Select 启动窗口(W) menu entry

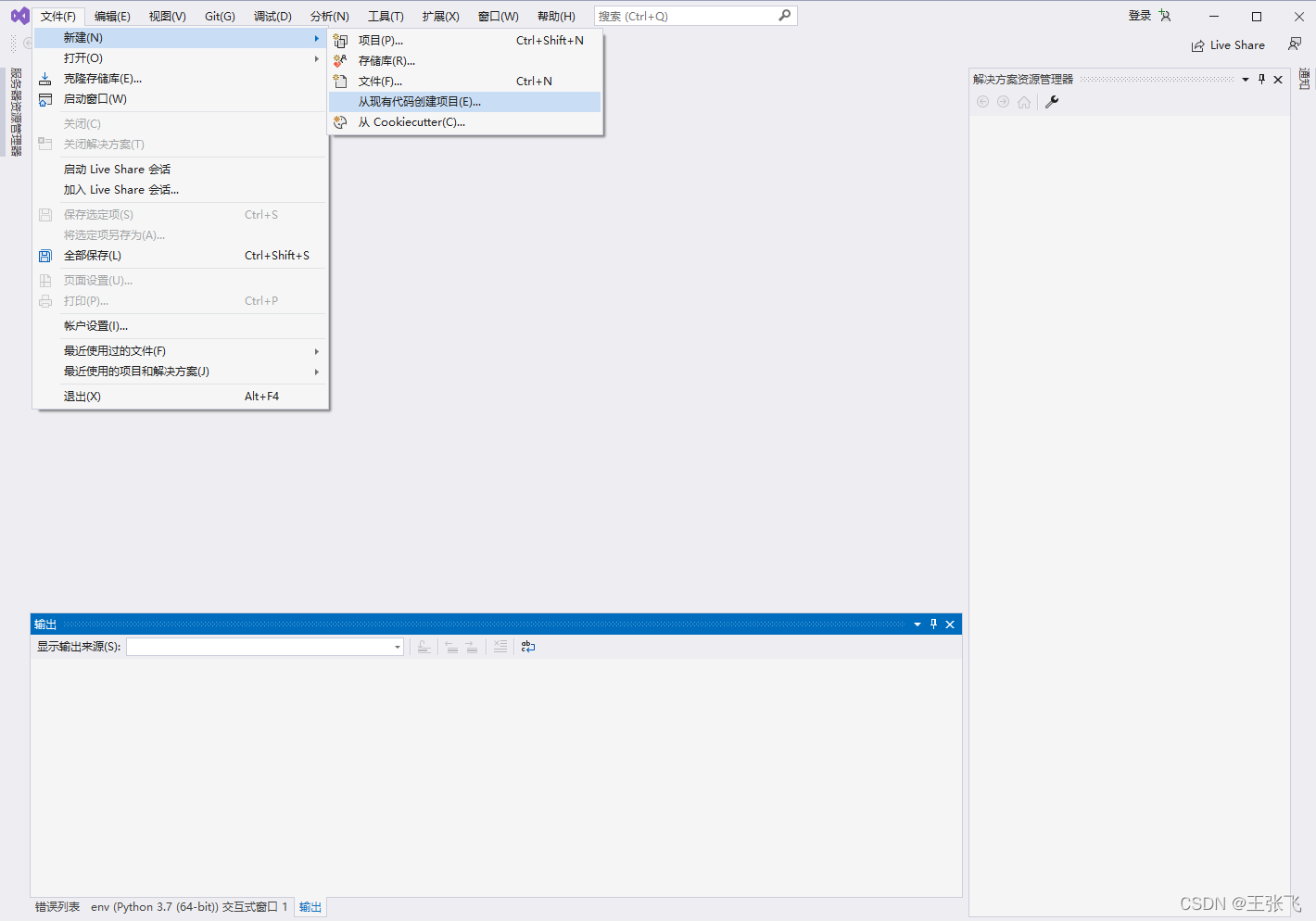(x=181, y=99)
